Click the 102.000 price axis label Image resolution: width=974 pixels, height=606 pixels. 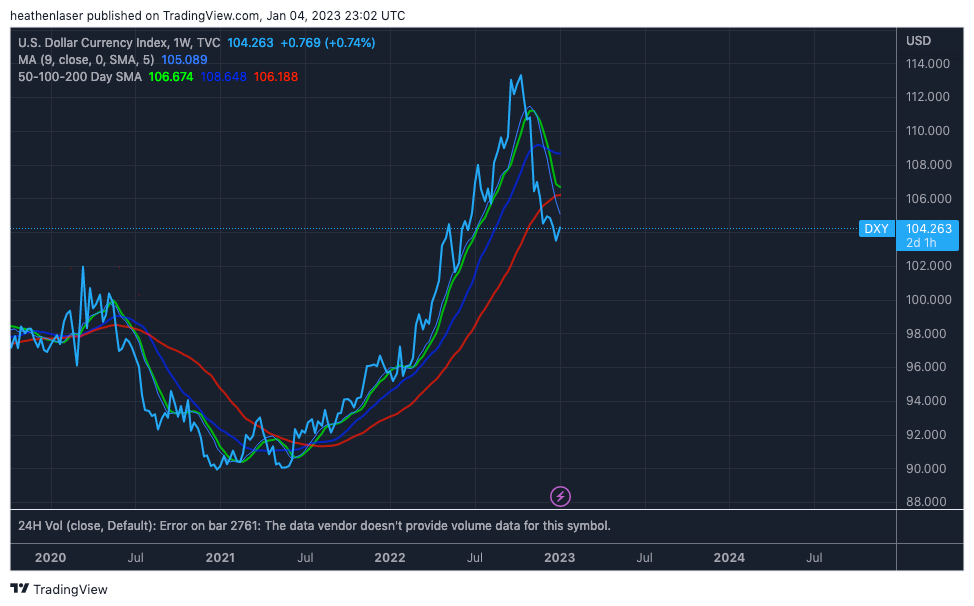pyautogui.click(x=928, y=266)
